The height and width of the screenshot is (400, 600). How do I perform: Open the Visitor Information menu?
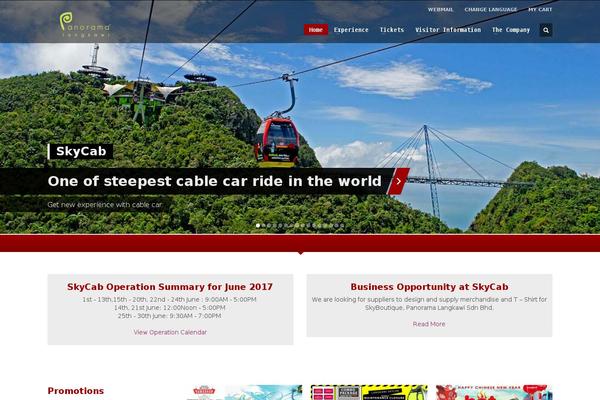tap(448, 30)
